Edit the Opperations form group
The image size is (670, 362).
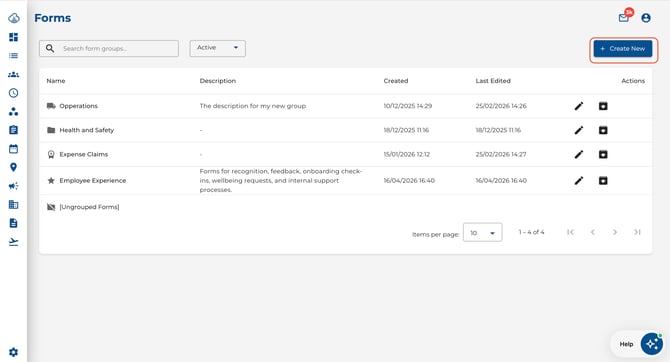coord(579,106)
